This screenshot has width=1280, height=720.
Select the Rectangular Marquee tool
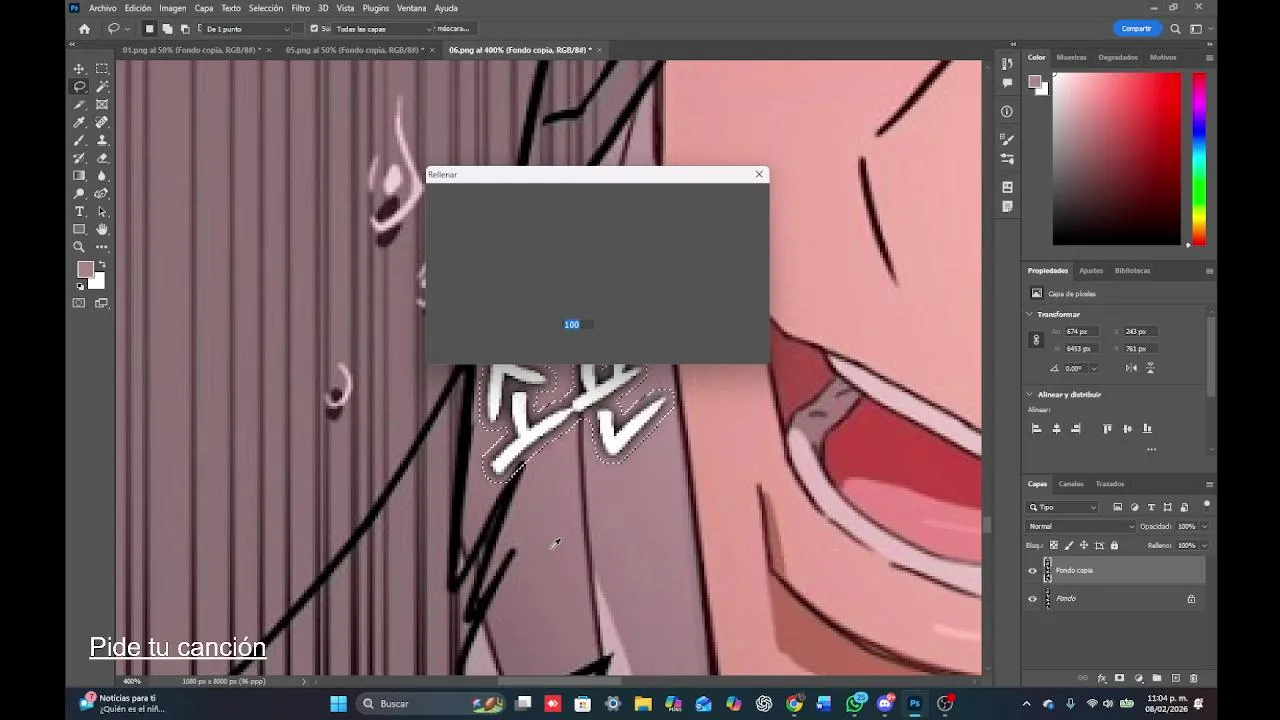click(102, 69)
